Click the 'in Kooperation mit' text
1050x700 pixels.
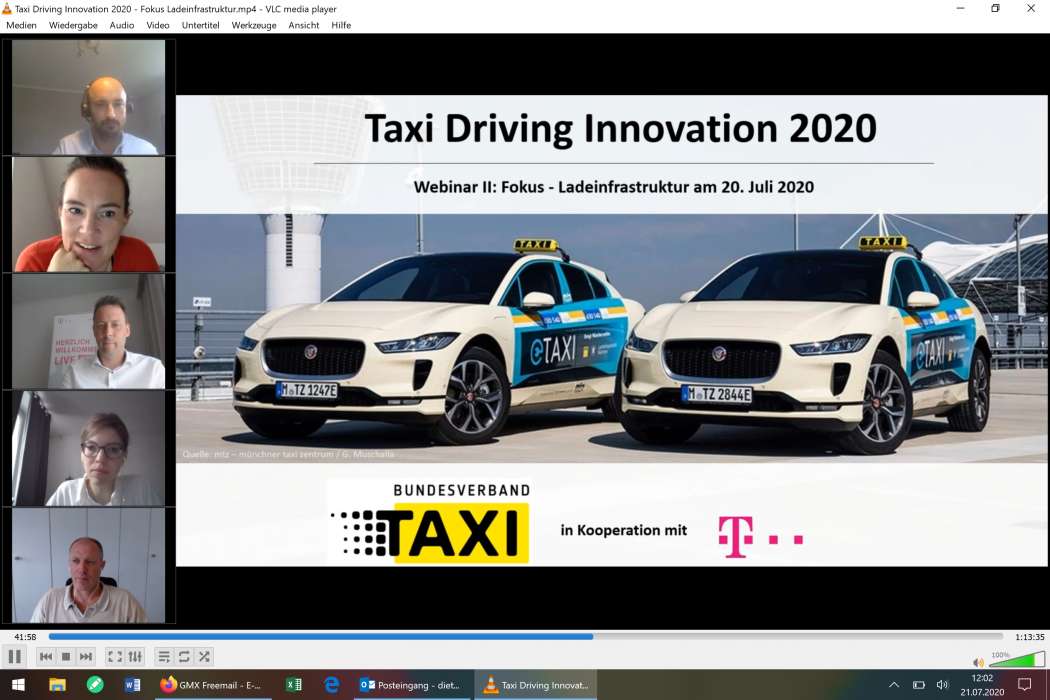(623, 530)
